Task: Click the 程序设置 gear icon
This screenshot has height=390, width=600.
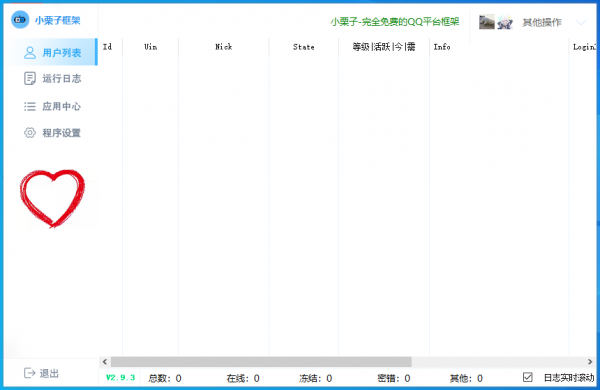Action: (30, 133)
